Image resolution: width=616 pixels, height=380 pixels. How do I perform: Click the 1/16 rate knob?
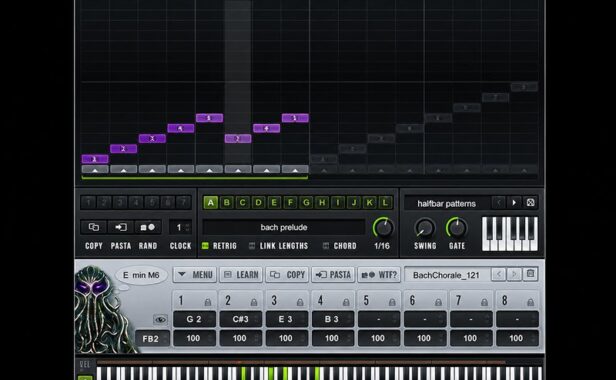pyautogui.click(x=383, y=228)
